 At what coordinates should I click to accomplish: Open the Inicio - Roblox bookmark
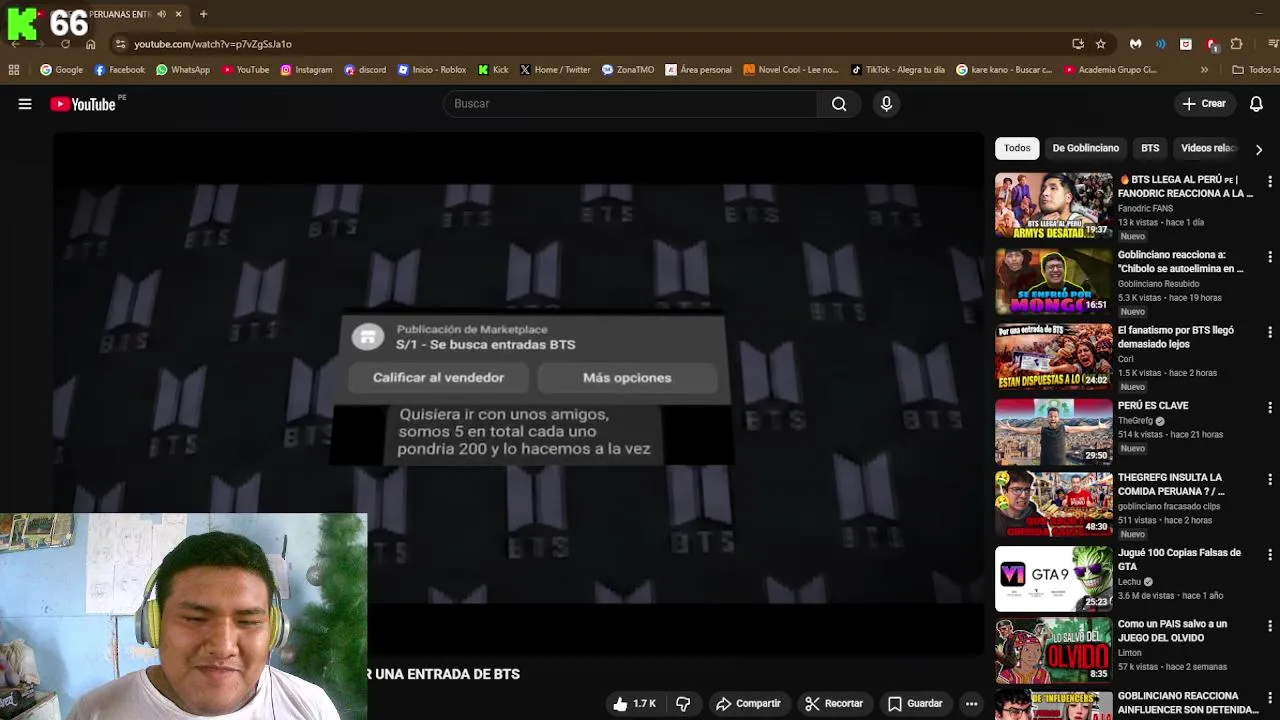click(432, 70)
